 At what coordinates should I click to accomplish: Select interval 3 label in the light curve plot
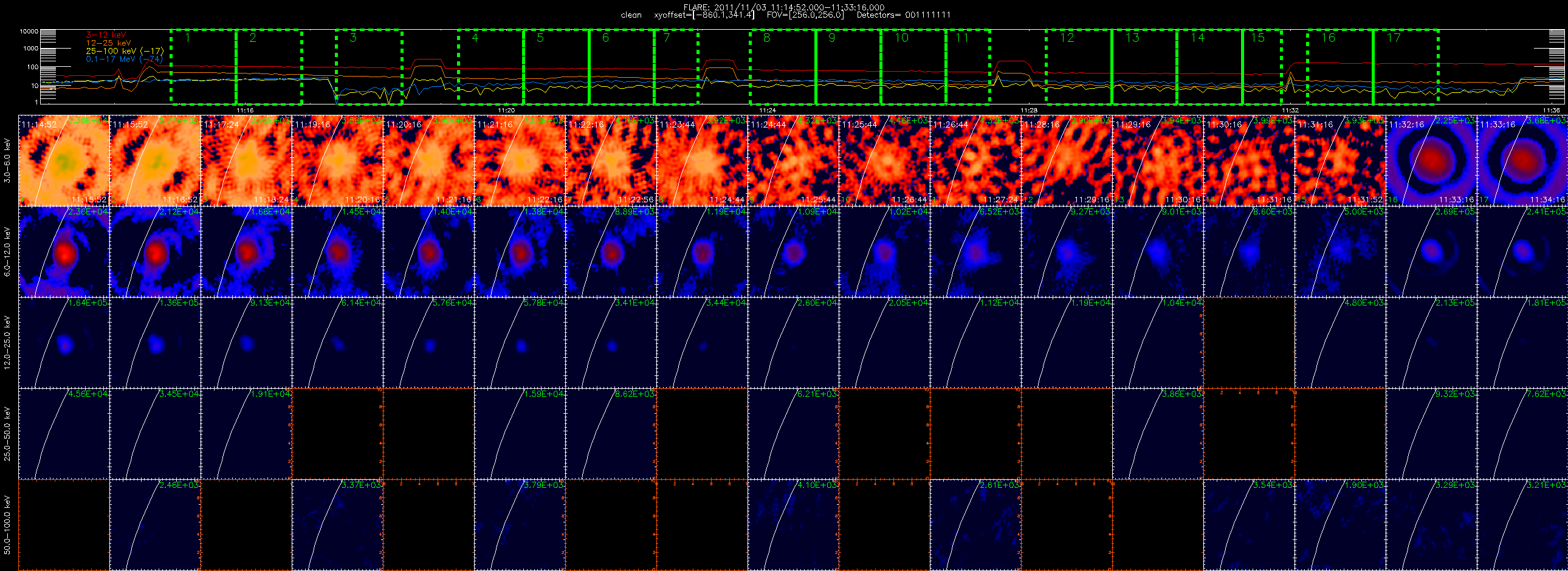[353, 38]
